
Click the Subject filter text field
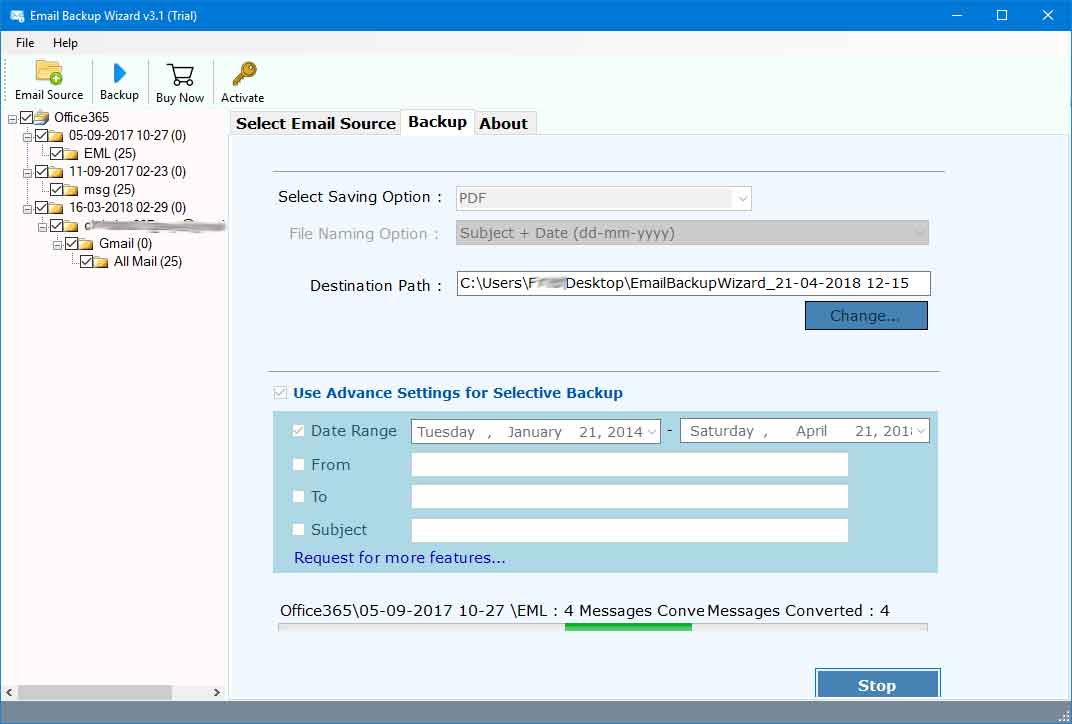pos(630,530)
